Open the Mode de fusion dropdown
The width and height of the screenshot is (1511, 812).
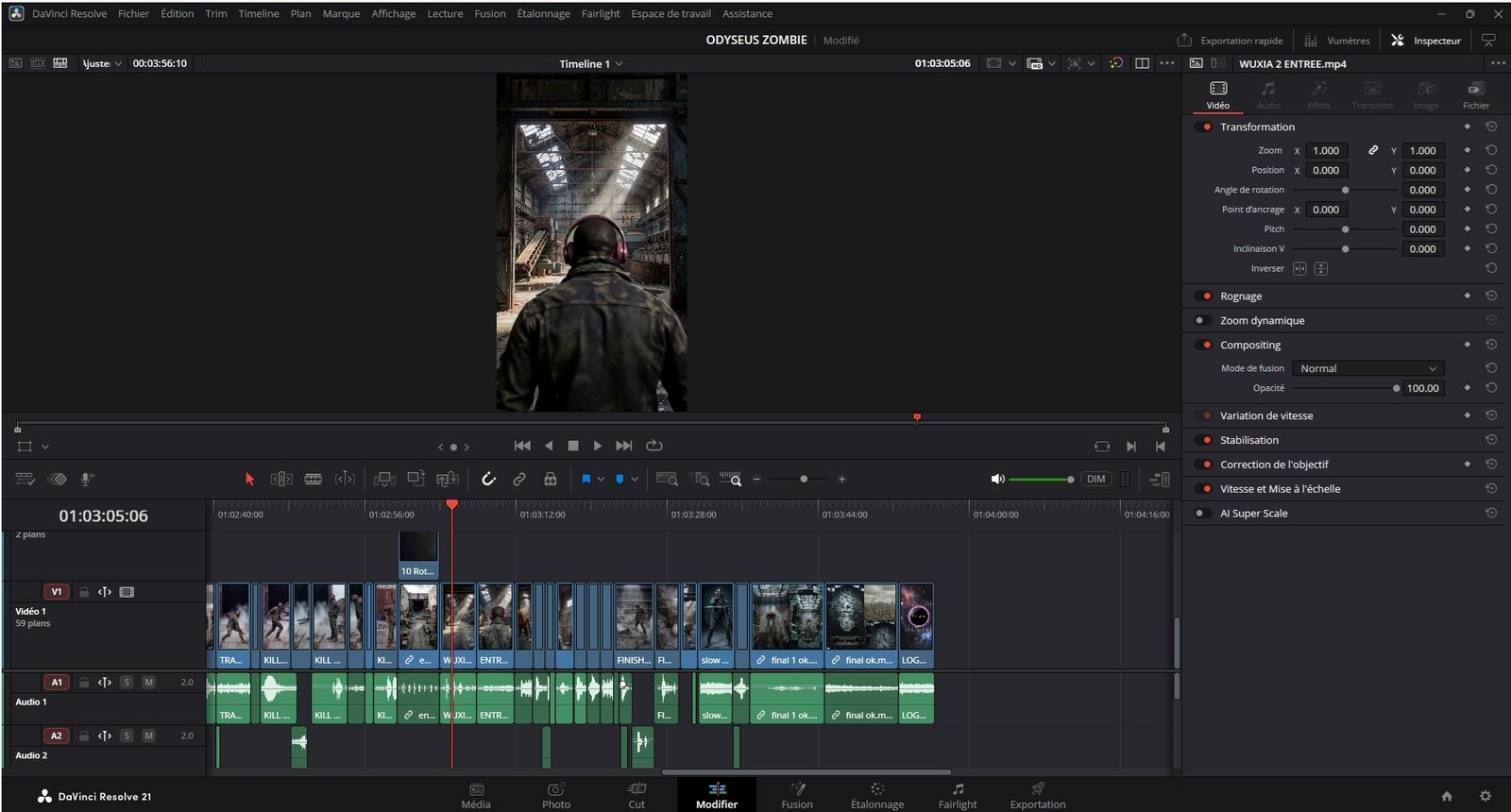[x=1367, y=368]
